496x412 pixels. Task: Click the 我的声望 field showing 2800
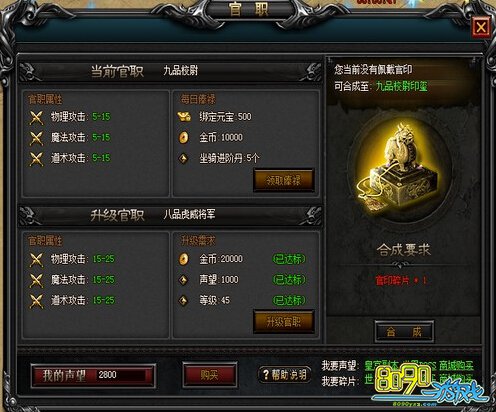(93, 375)
